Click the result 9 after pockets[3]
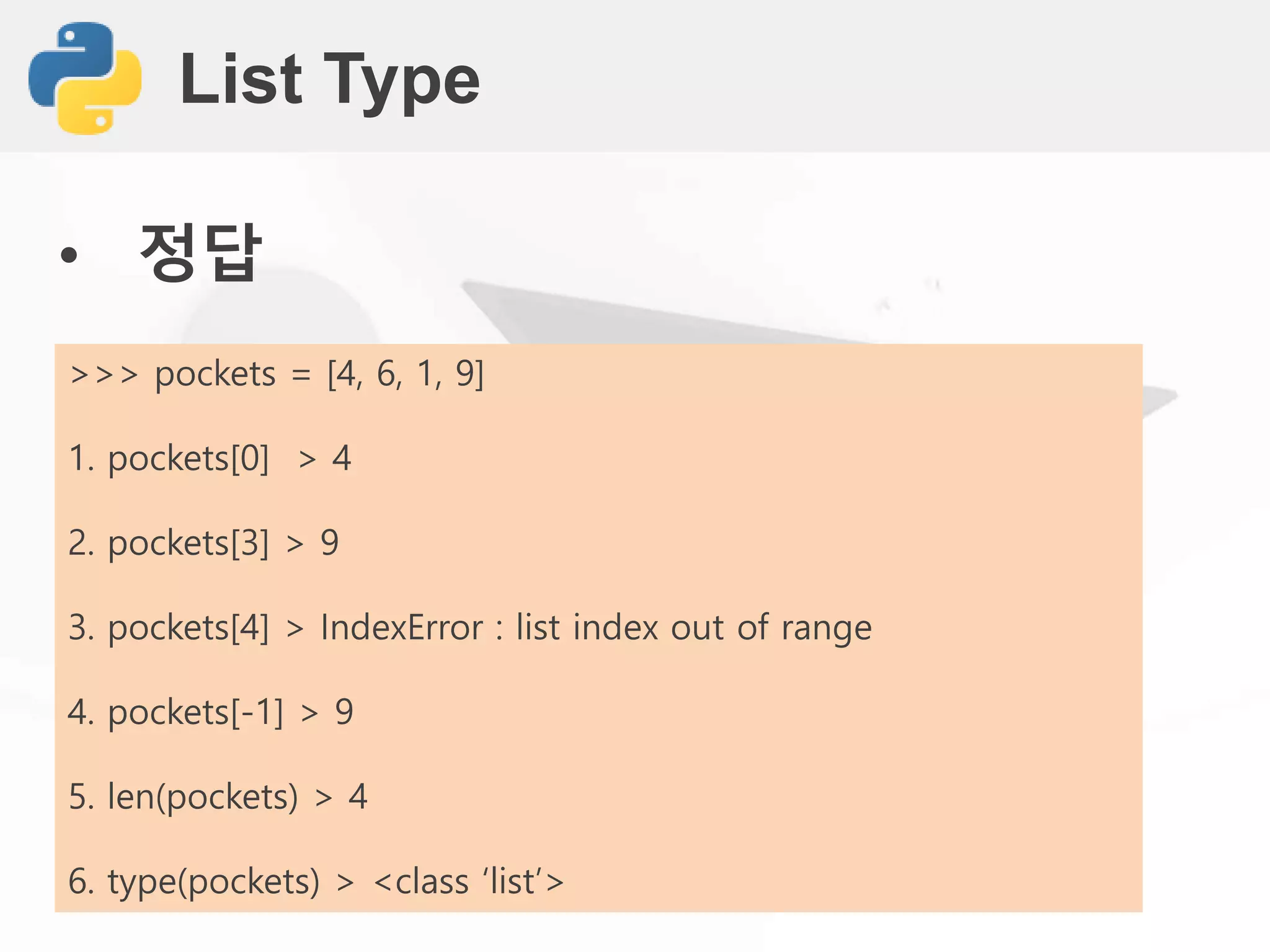 (329, 544)
